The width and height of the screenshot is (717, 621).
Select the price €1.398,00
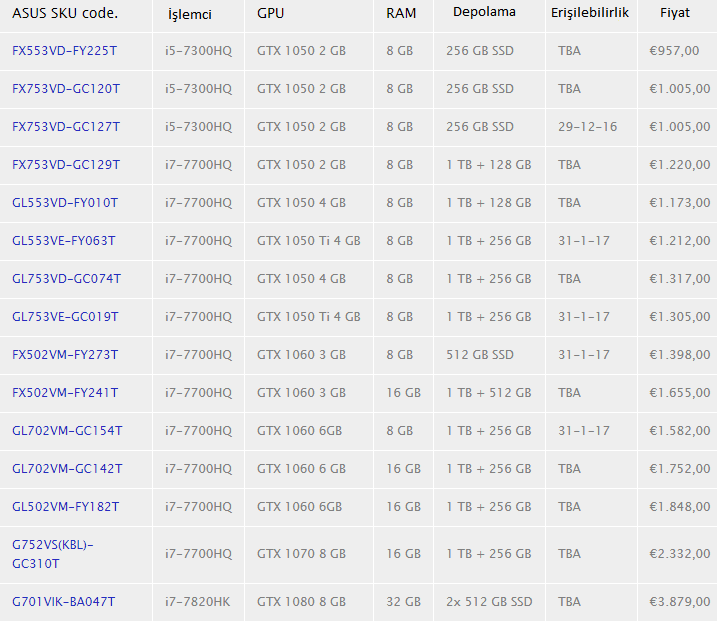(680, 354)
